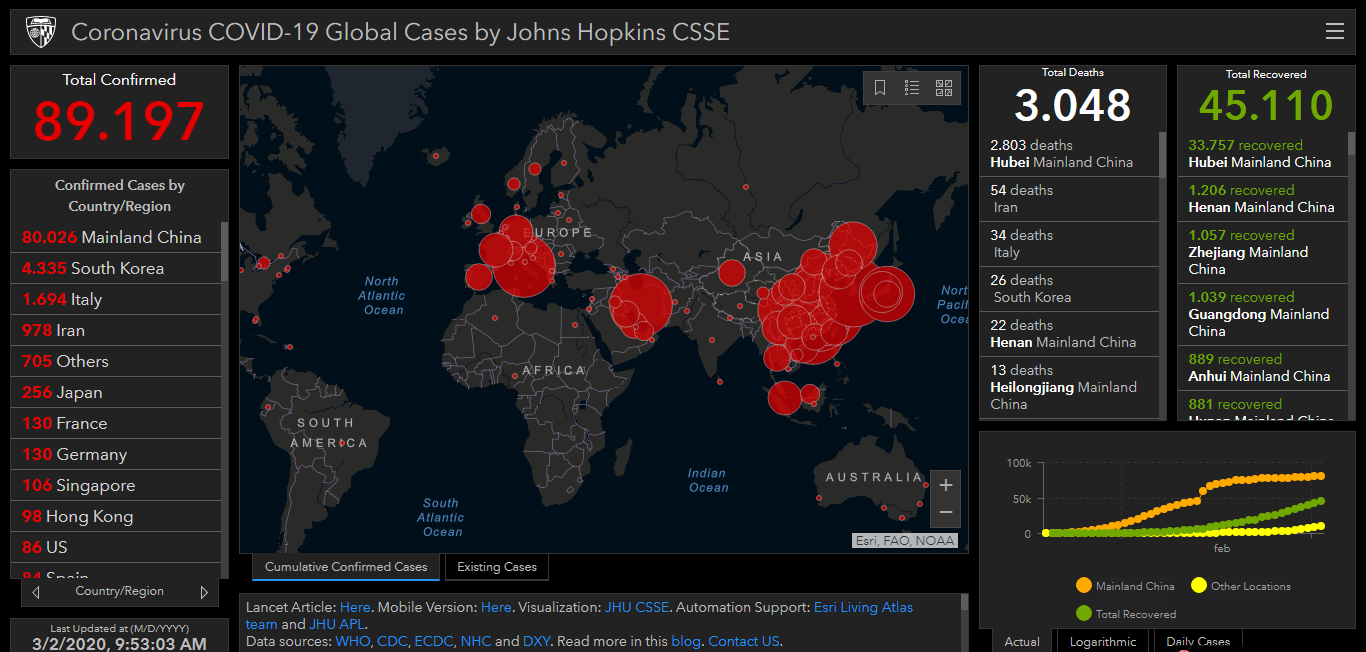Click Guangdong 1.039 recovered entry
1366x652 pixels.
click(x=1263, y=314)
